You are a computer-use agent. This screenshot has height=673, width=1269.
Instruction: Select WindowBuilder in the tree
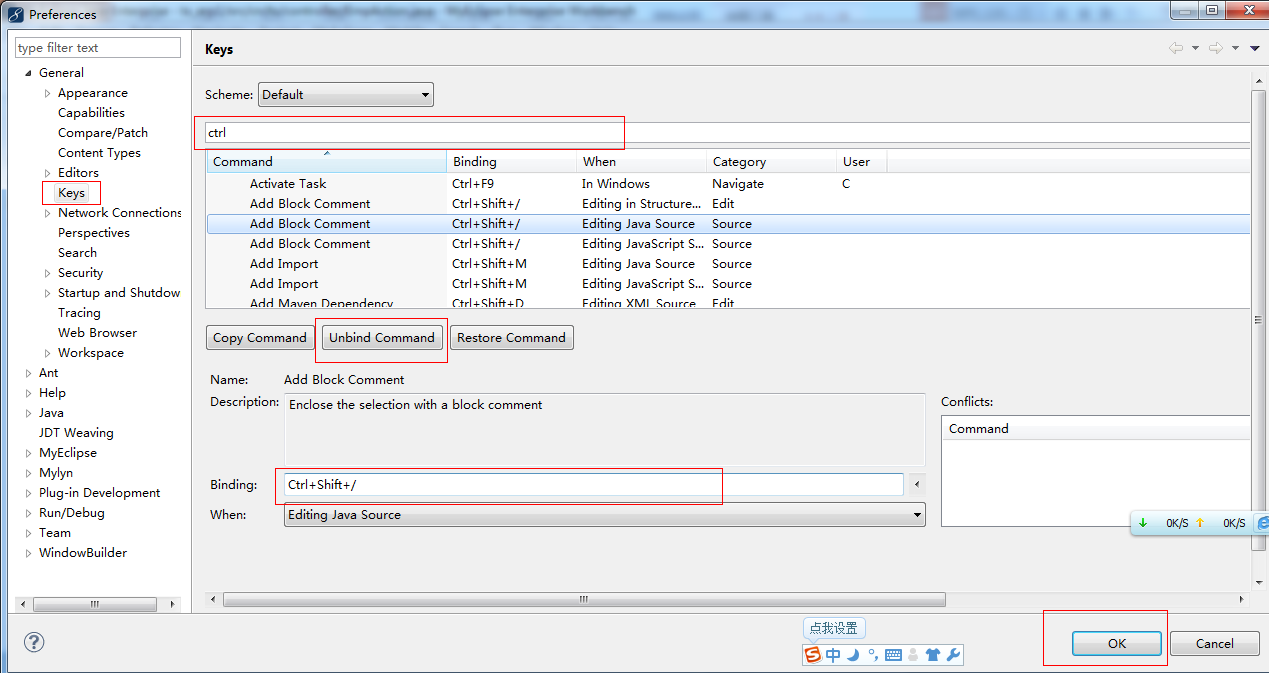click(x=83, y=553)
